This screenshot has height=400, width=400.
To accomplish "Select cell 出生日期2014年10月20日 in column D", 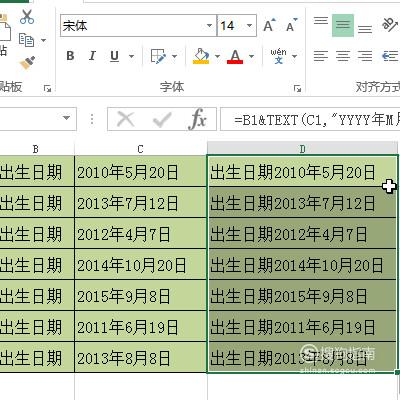I will click(x=302, y=264).
